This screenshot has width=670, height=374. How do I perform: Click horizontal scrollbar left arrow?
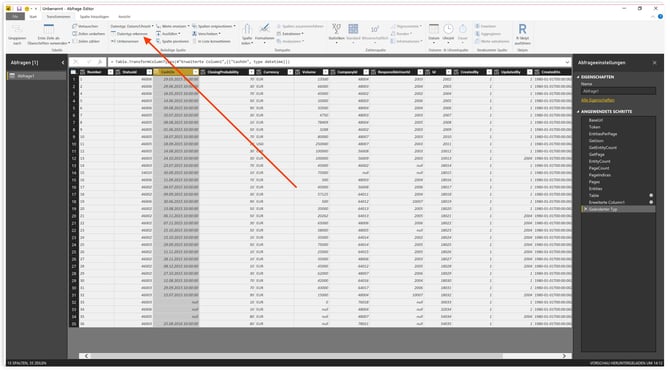click(86, 356)
